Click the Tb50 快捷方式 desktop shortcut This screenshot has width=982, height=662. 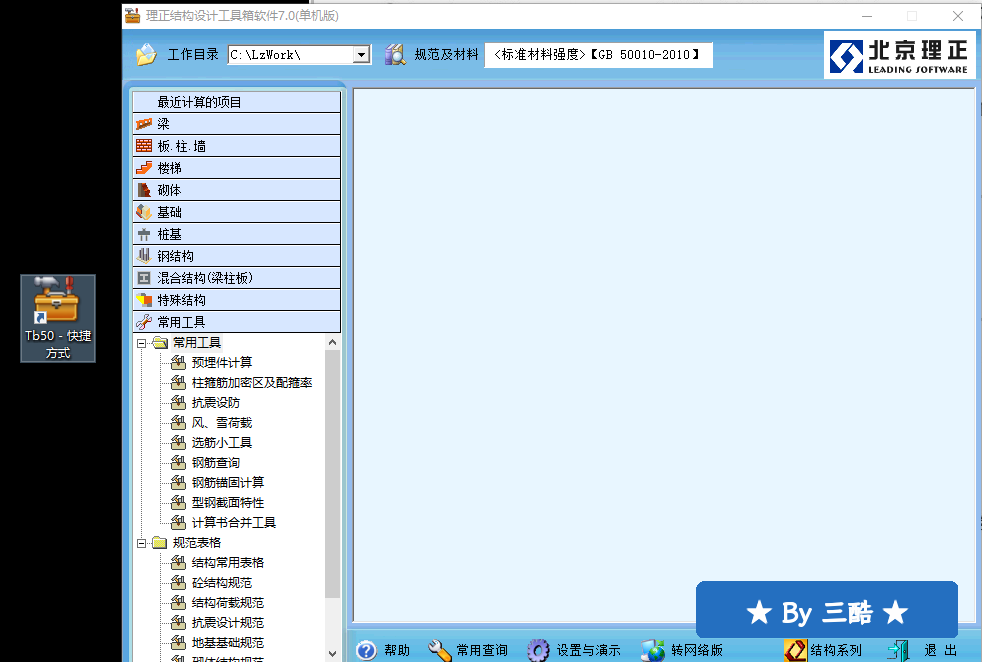[58, 318]
